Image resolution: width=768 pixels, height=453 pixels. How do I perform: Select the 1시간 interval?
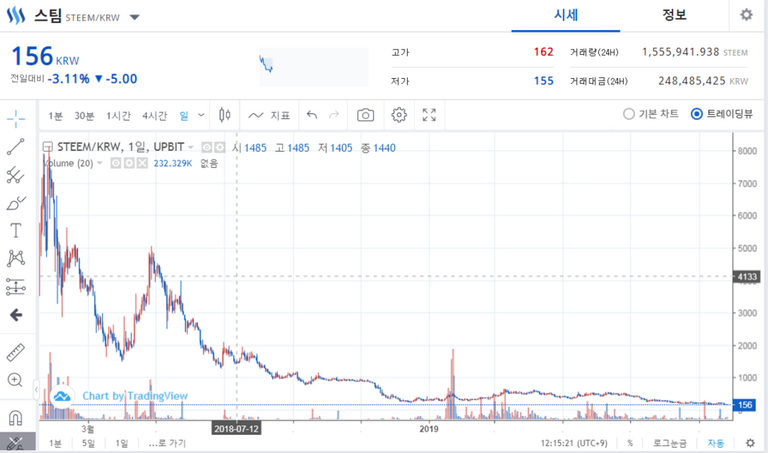point(119,116)
